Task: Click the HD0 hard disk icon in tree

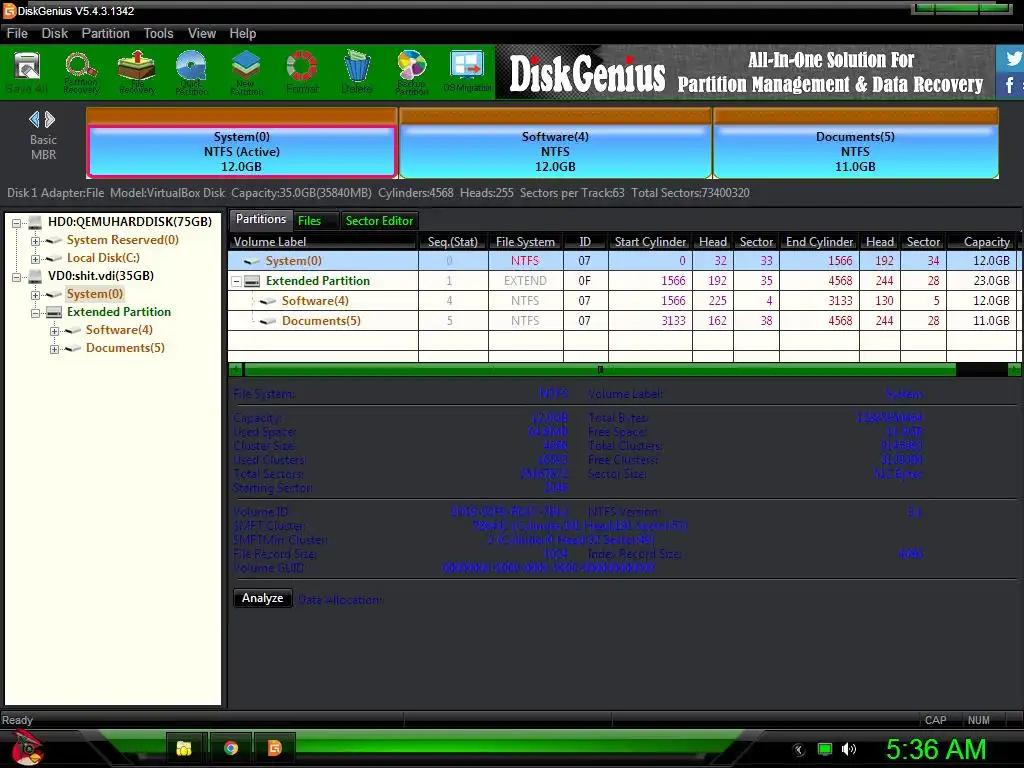Action: [35, 222]
